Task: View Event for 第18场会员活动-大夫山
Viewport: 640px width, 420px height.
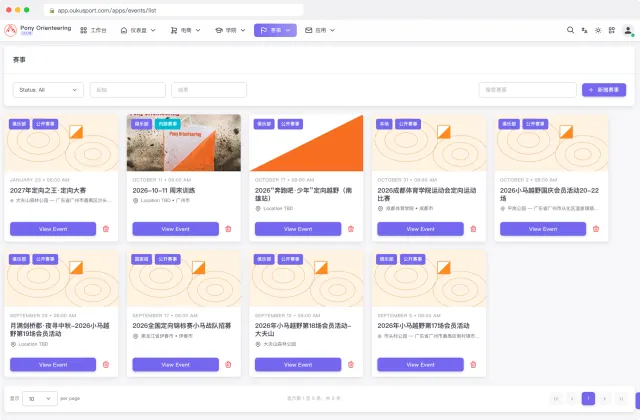Action: click(x=298, y=364)
